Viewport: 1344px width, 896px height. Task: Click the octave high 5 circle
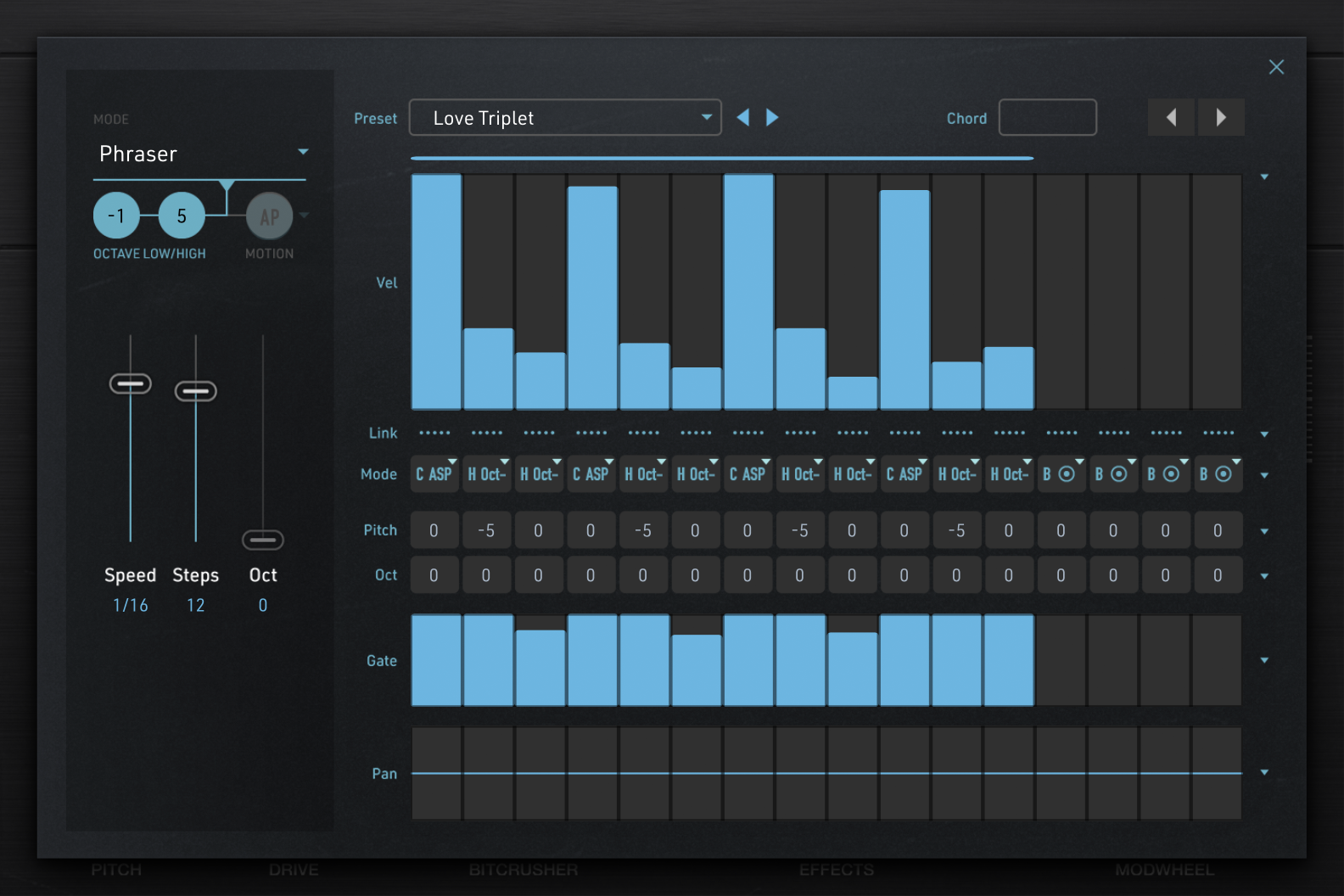(182, 216)
